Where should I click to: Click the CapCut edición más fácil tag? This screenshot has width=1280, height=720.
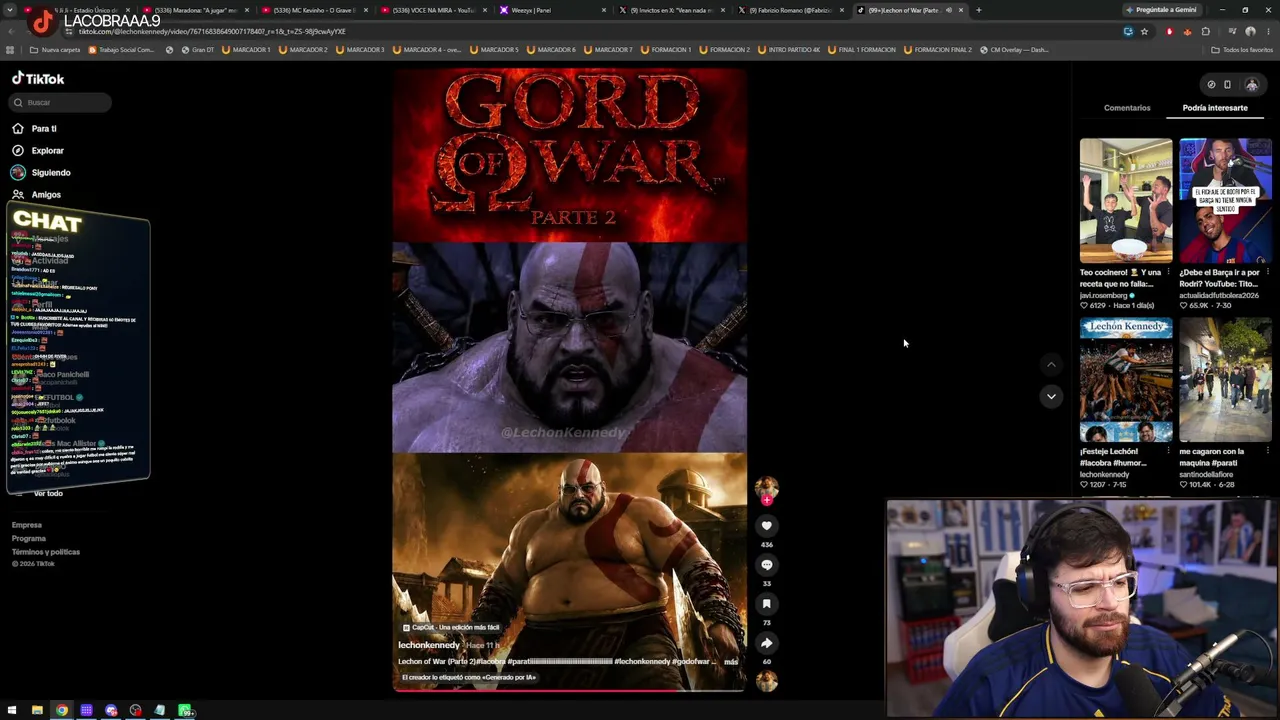(x=451, y=627)
